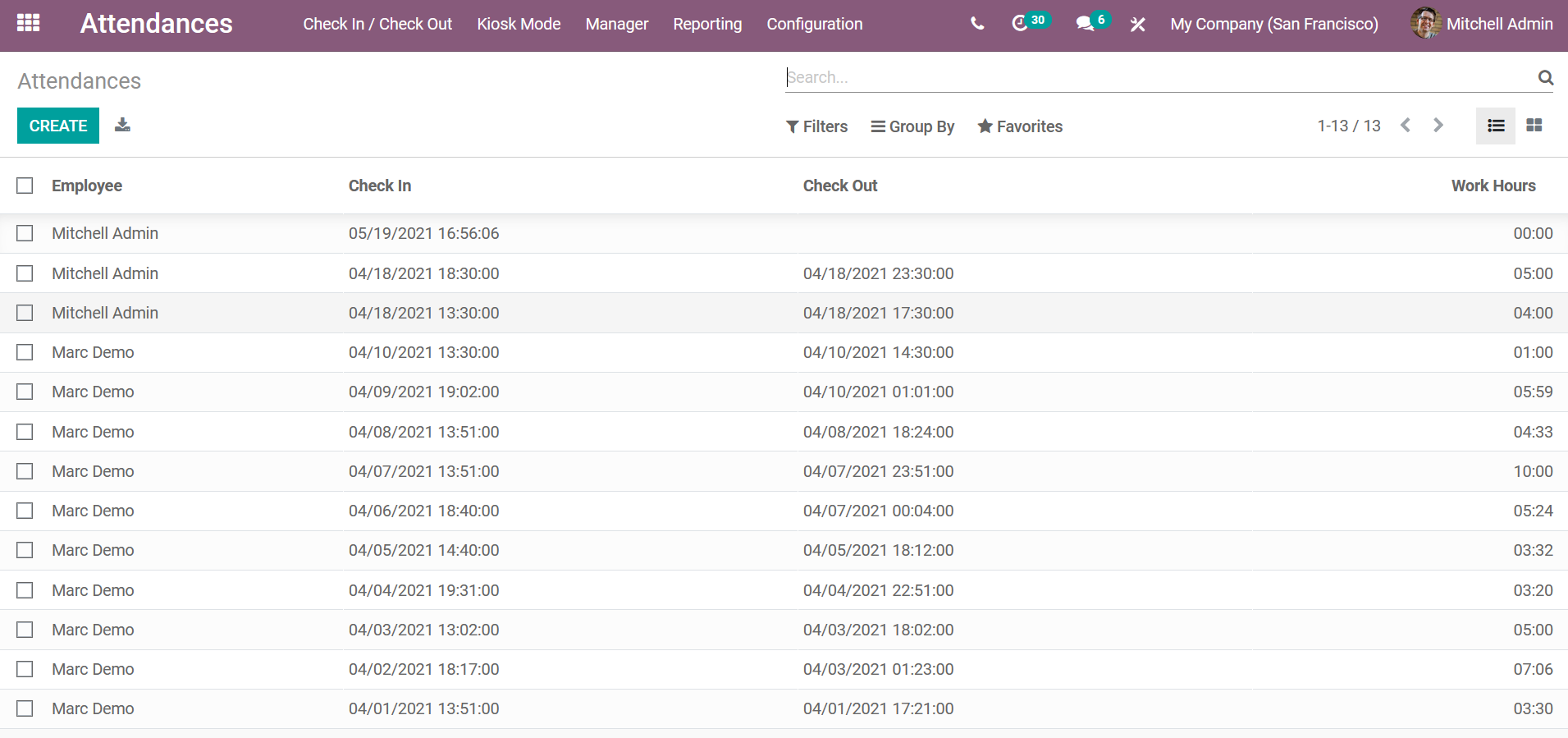Open the Group By dropdown
This screenshot has height=738, width=1568.
click(912, 126)
